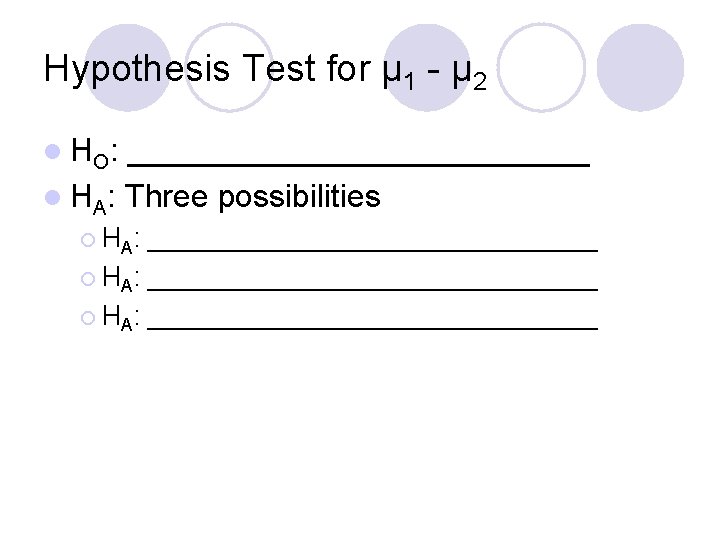720x540 pixels.
Task: Click the μ1 symbol in the title
Action: coord(398,73)
